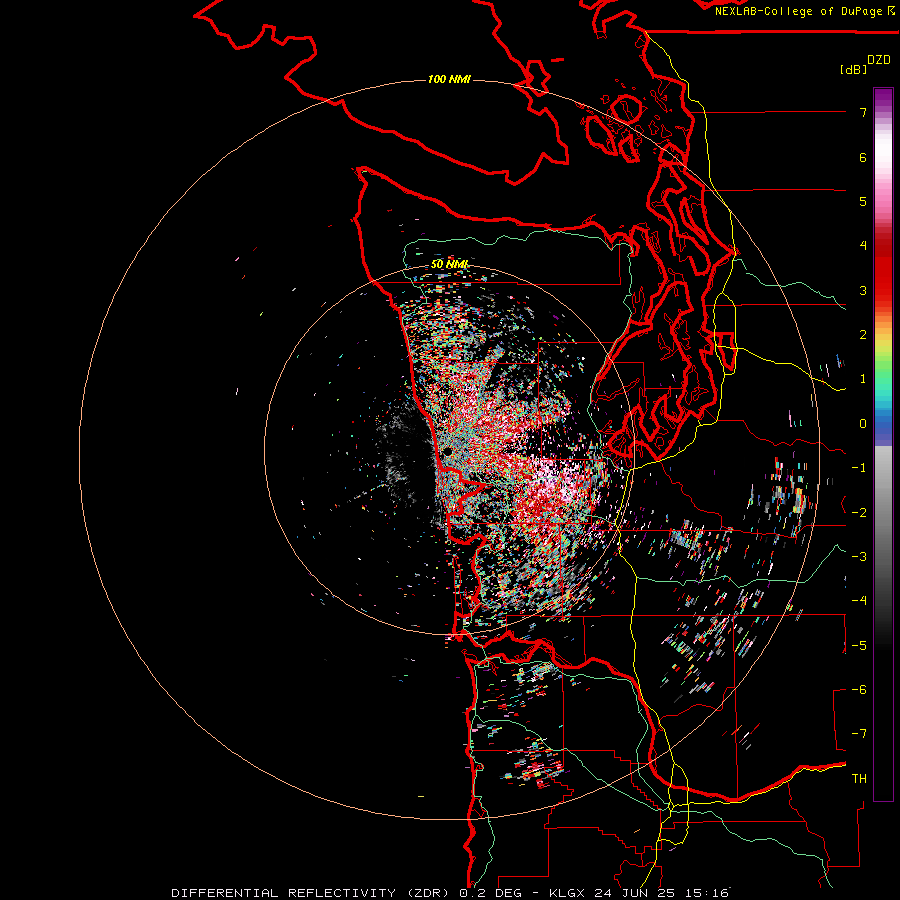900x900 pixels.
Task: Click the "NEXLAB-College of DuPage" credit text
Action: coord(798,11)
